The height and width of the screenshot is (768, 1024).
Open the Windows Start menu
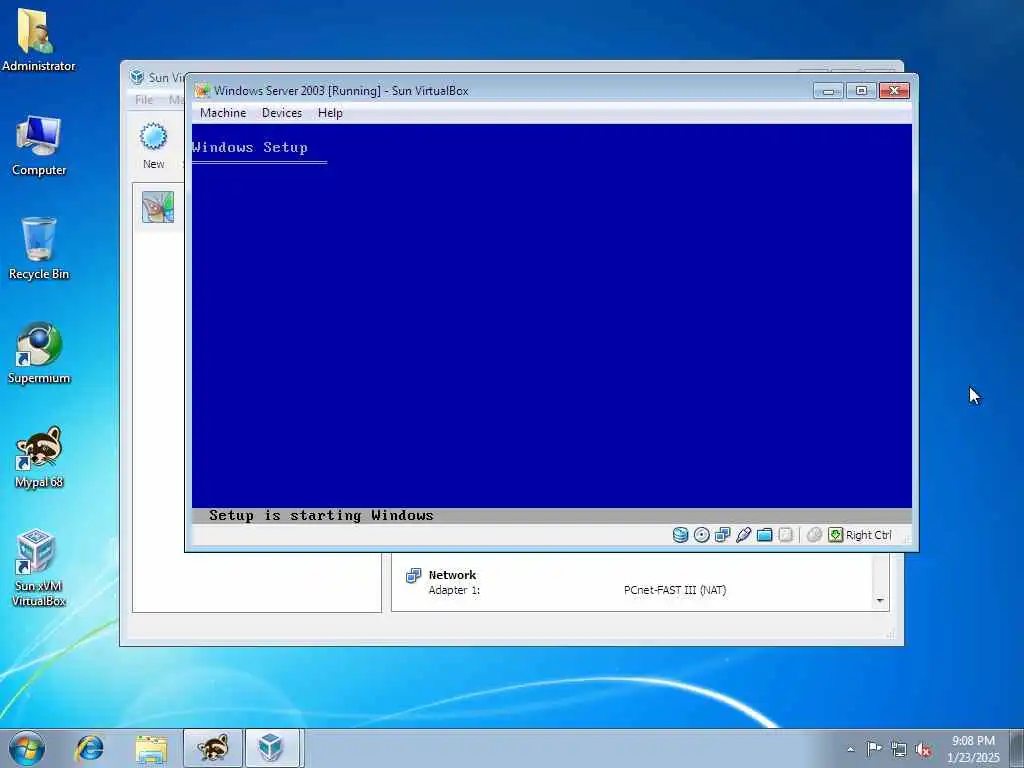pos(27,748)
